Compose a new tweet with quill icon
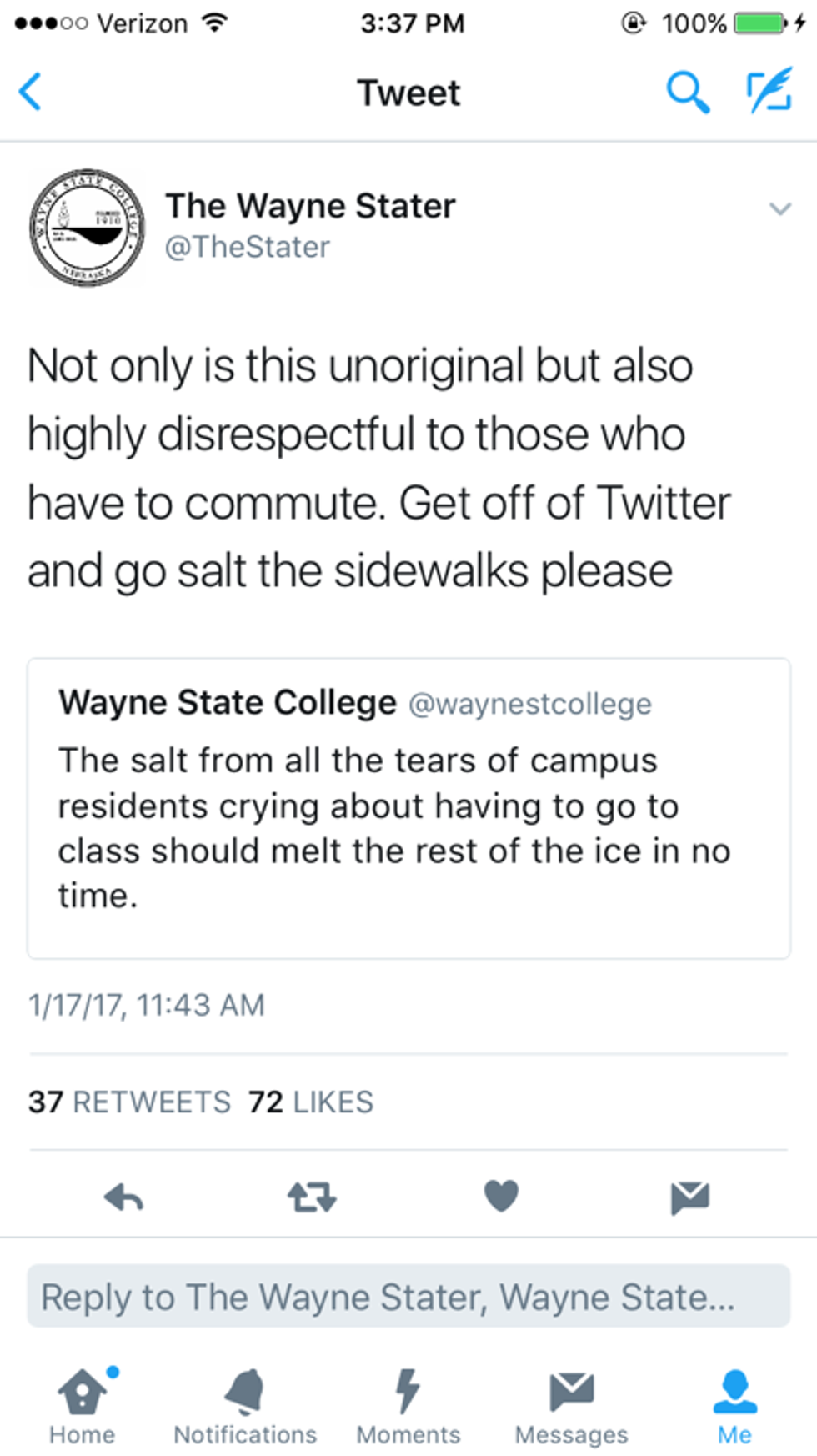Image resolution: width=817 pixels, height=1456 pixels. tap(768, 92)
